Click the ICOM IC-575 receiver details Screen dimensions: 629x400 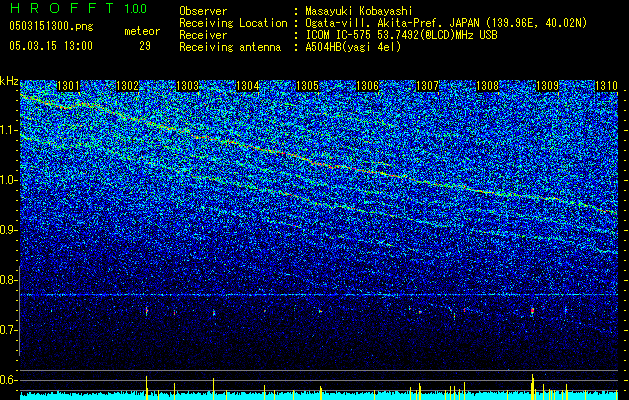click(401, 35)
